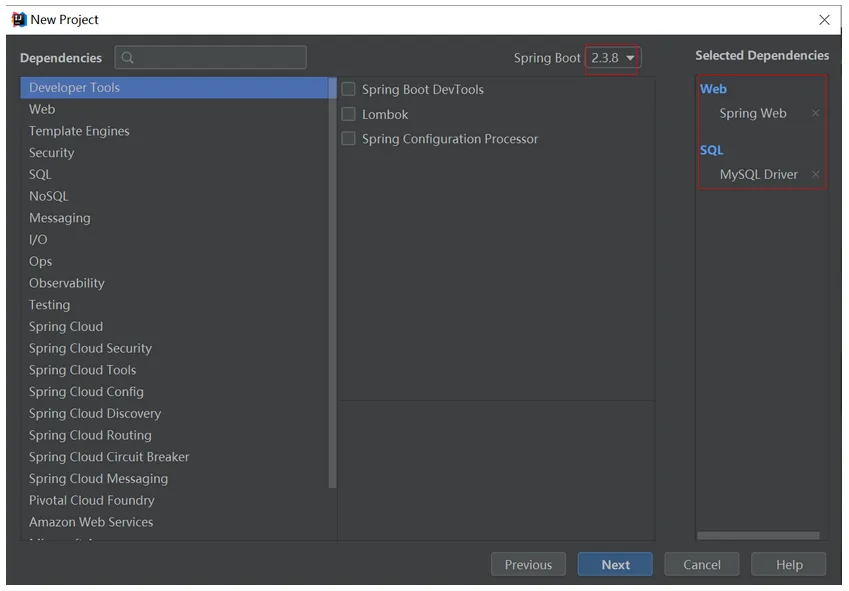The width and height of the screenshot is (849, 591).
Task: Open Template Engines category
Action: [174, 131]
